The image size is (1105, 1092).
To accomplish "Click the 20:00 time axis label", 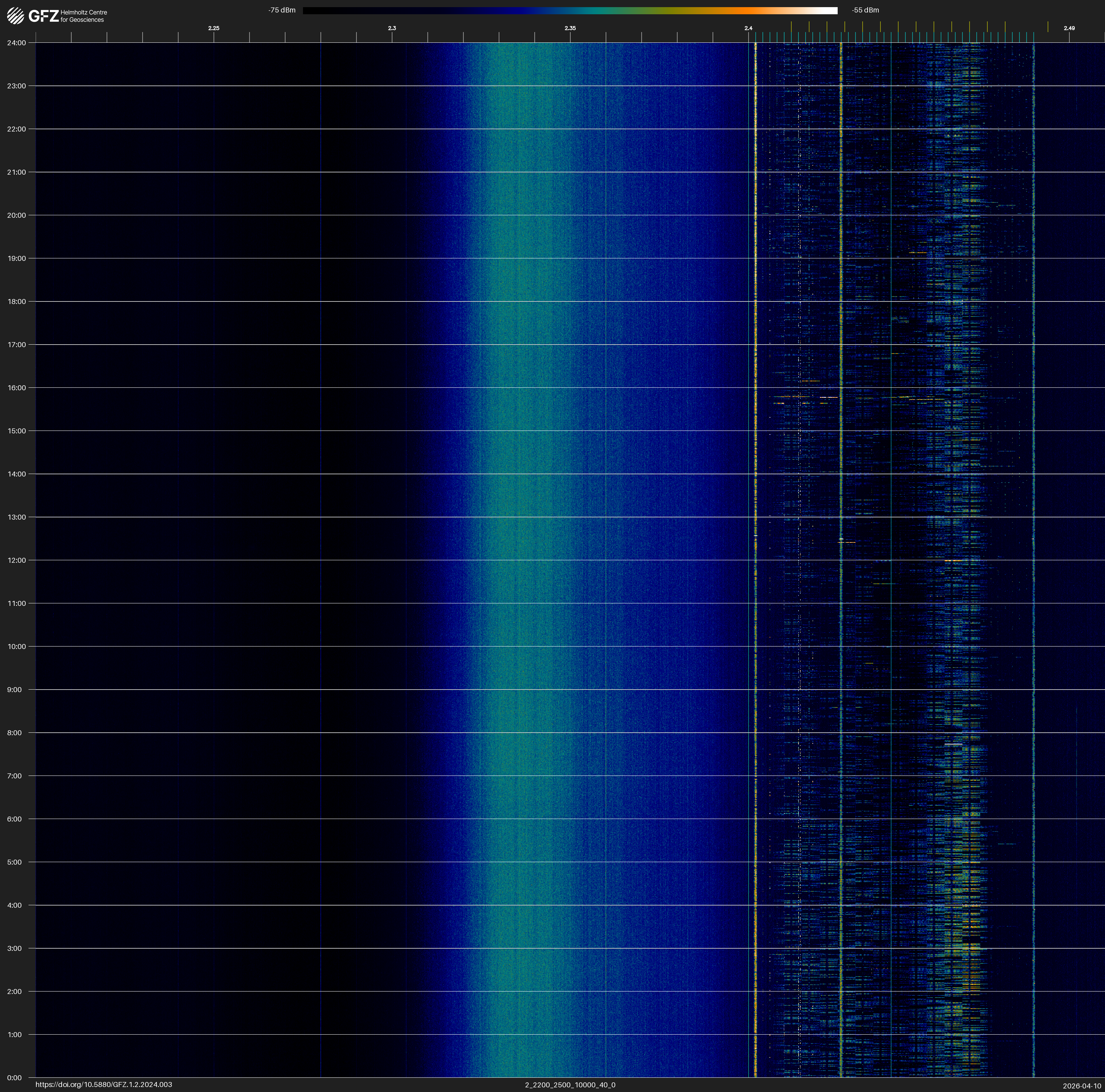I will click(17, 216).
